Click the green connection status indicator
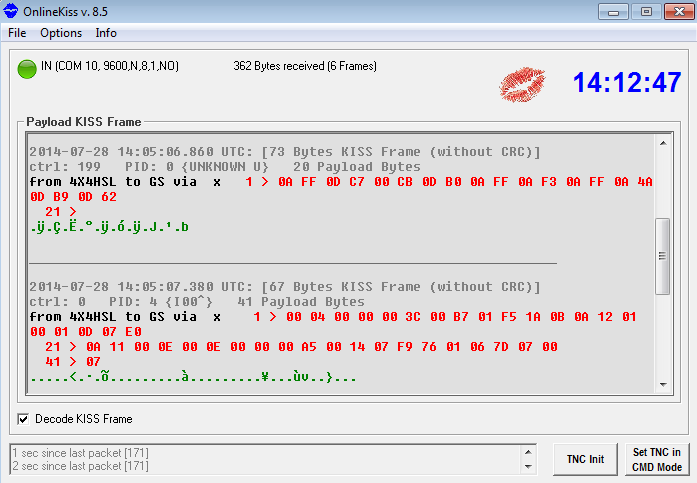697x483 pixels. (x=27, y=69)
